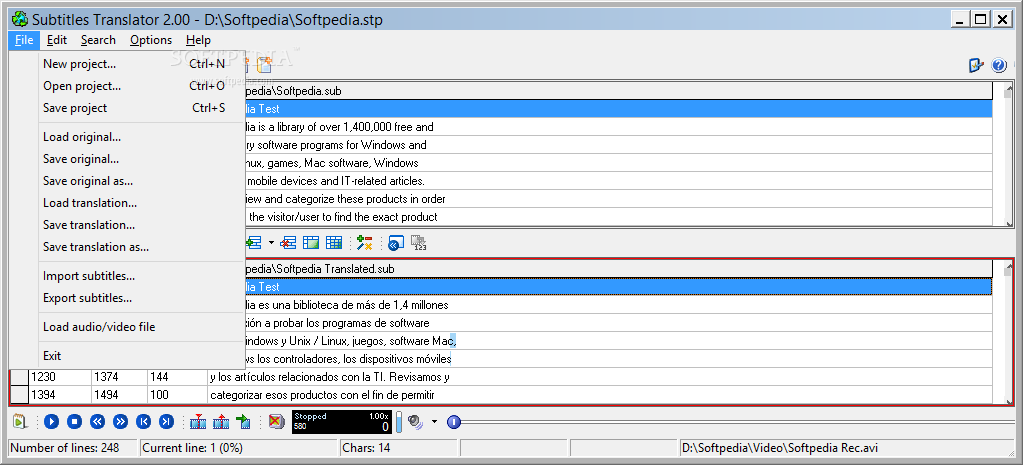Open the Search menu

(98, 40)
